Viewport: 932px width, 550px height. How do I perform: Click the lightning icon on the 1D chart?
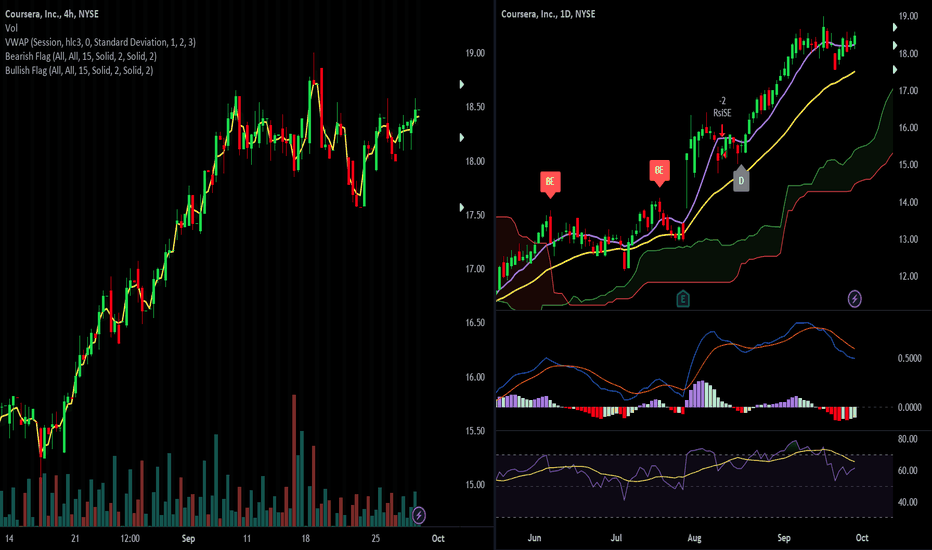pyautogui.click(x=855, y=298)
